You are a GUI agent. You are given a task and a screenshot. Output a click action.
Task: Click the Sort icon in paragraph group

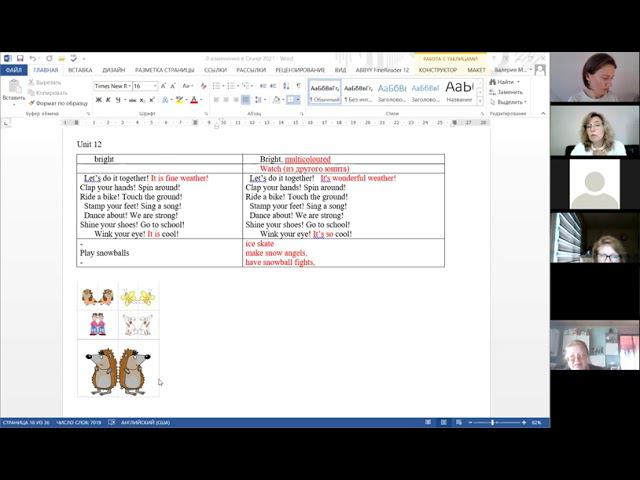pyautogui.click(x=287, y=86)
